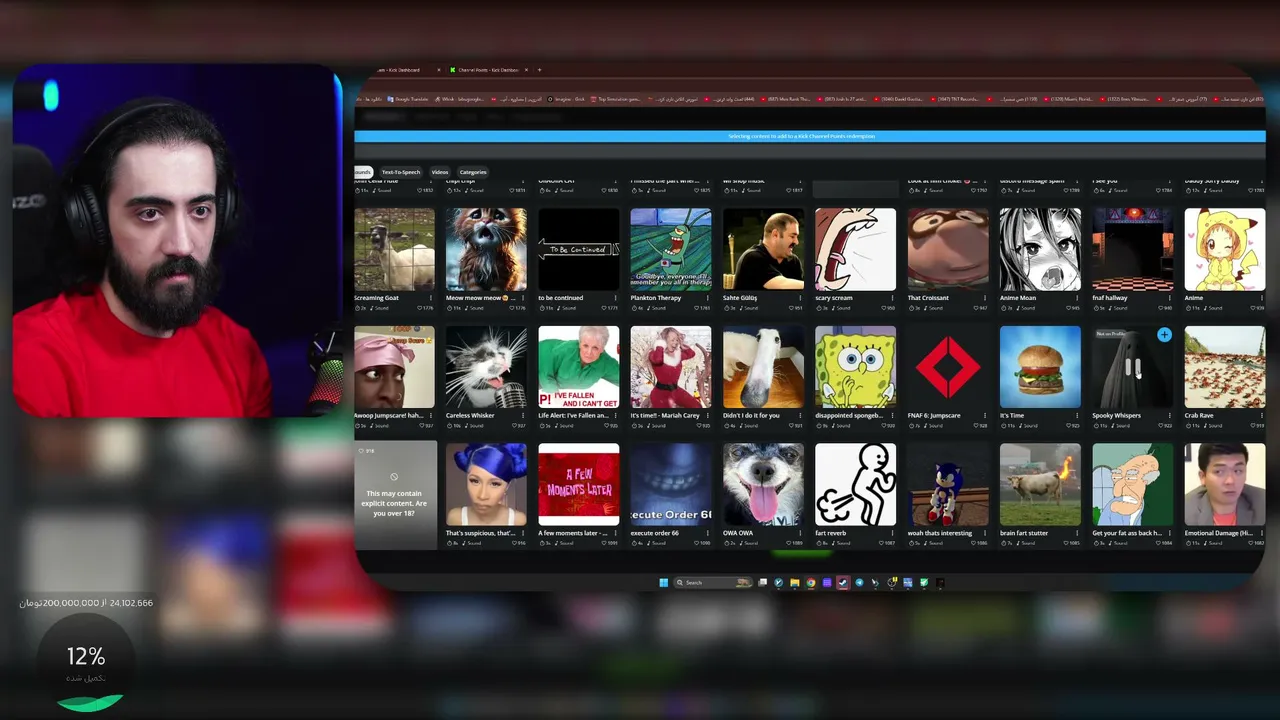Add Spooky Whispers with its blue plus icon
Screen dimensions: 1280x720
(x=1164, y=335)
